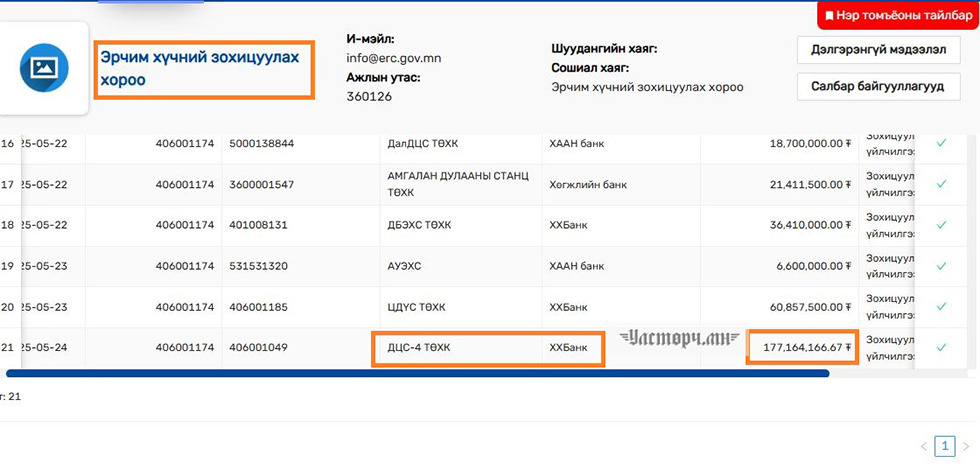
Task: Click the 177,164,166.67 ₮ amount cell
Action: pos(801,347)
